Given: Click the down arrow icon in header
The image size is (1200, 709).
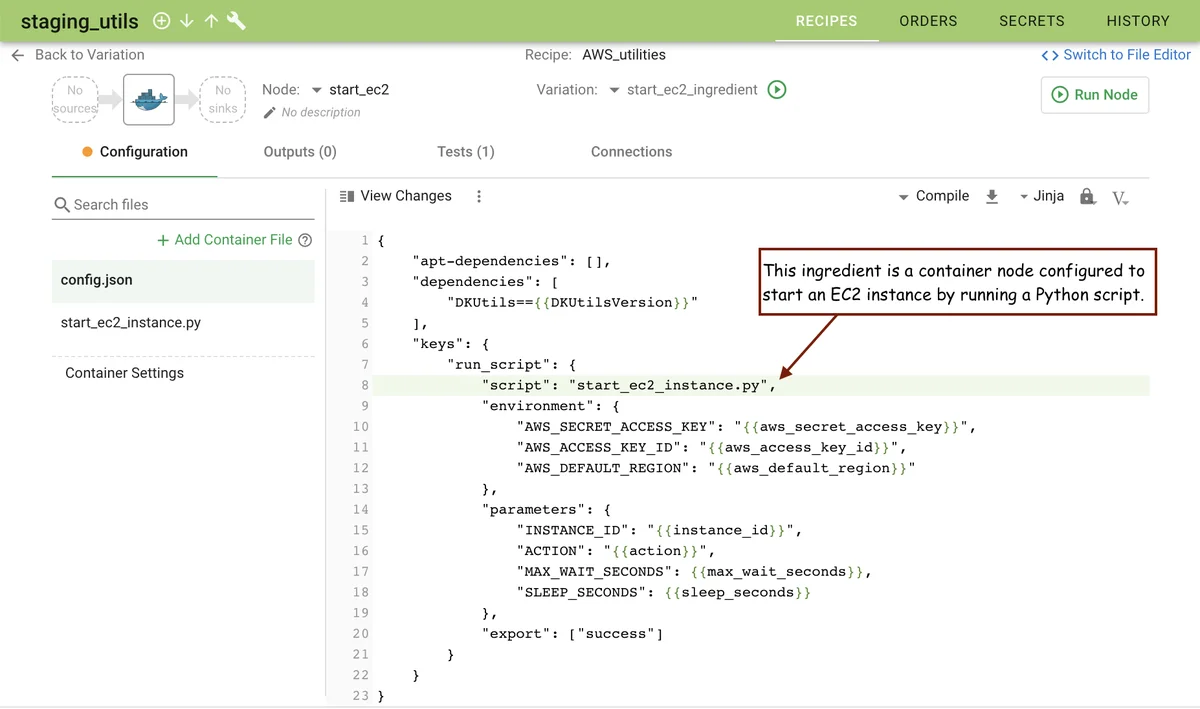Looking at the screenshot, I should point(186,21).
